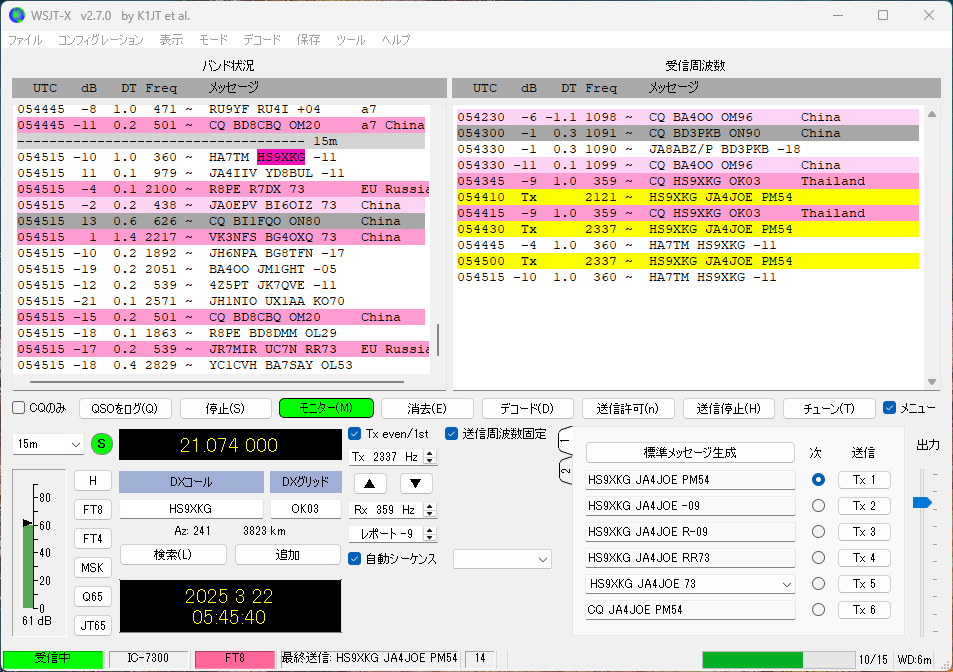Click the 追加 button
Screen dimensions: 953x672
point(287,554)
